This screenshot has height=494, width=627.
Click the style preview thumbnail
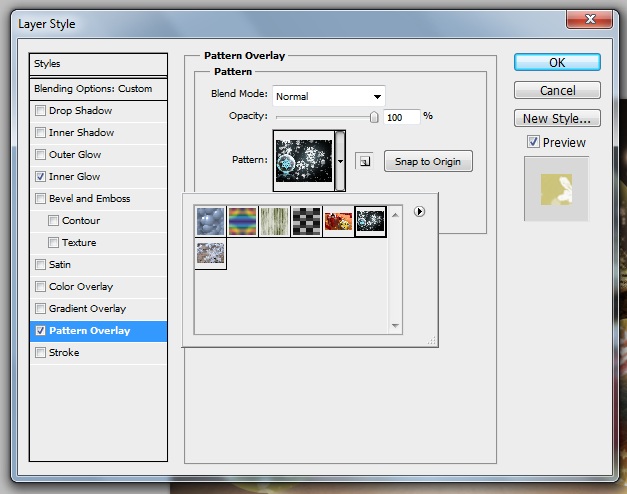coord(556,189)
